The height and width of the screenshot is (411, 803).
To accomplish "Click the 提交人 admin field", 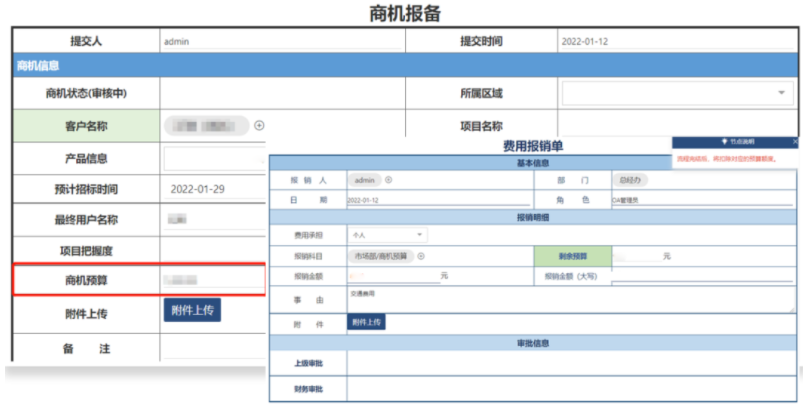I will click(x=282, y=42).
